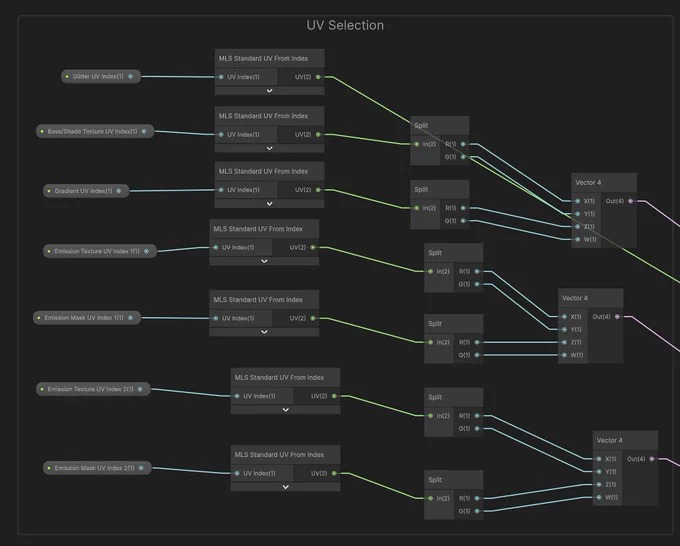This screenshot has height=546, width=680.
Task: Collapse chevron on MLS node fed by Emission Texture UV Index 1
Action: pyautogui.click(x=264, y=261)
